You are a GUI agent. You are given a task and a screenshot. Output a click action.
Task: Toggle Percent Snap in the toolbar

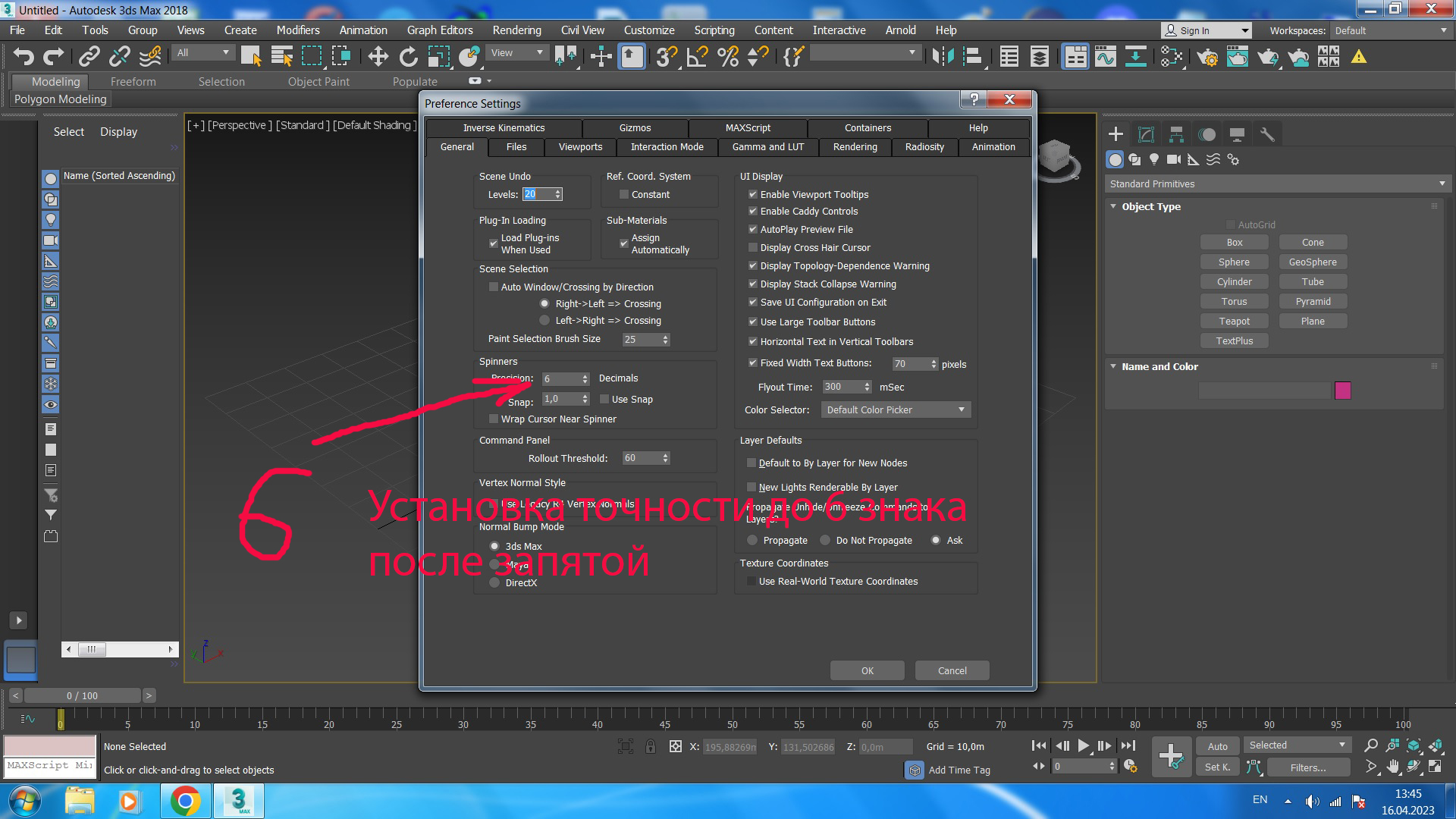(x=727, y=56)
